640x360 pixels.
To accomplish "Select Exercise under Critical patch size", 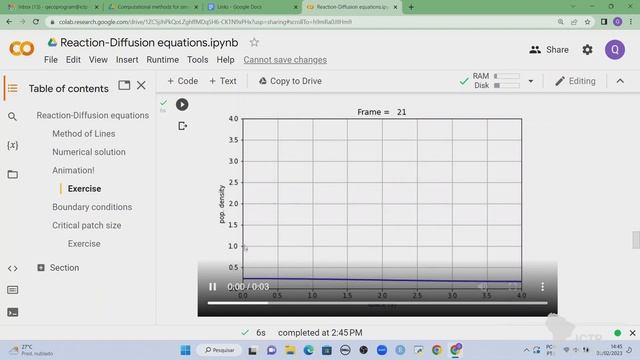I will click(x=84, y=244).
